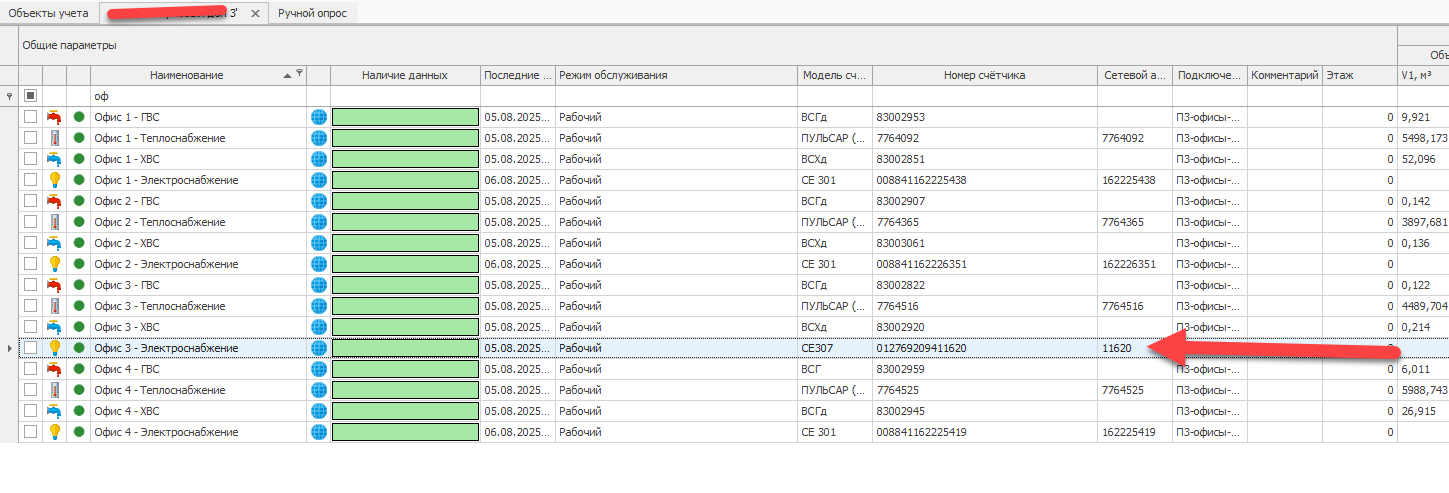
Task: Open the filter row pin icon at far left
Action: coord(9,96)
